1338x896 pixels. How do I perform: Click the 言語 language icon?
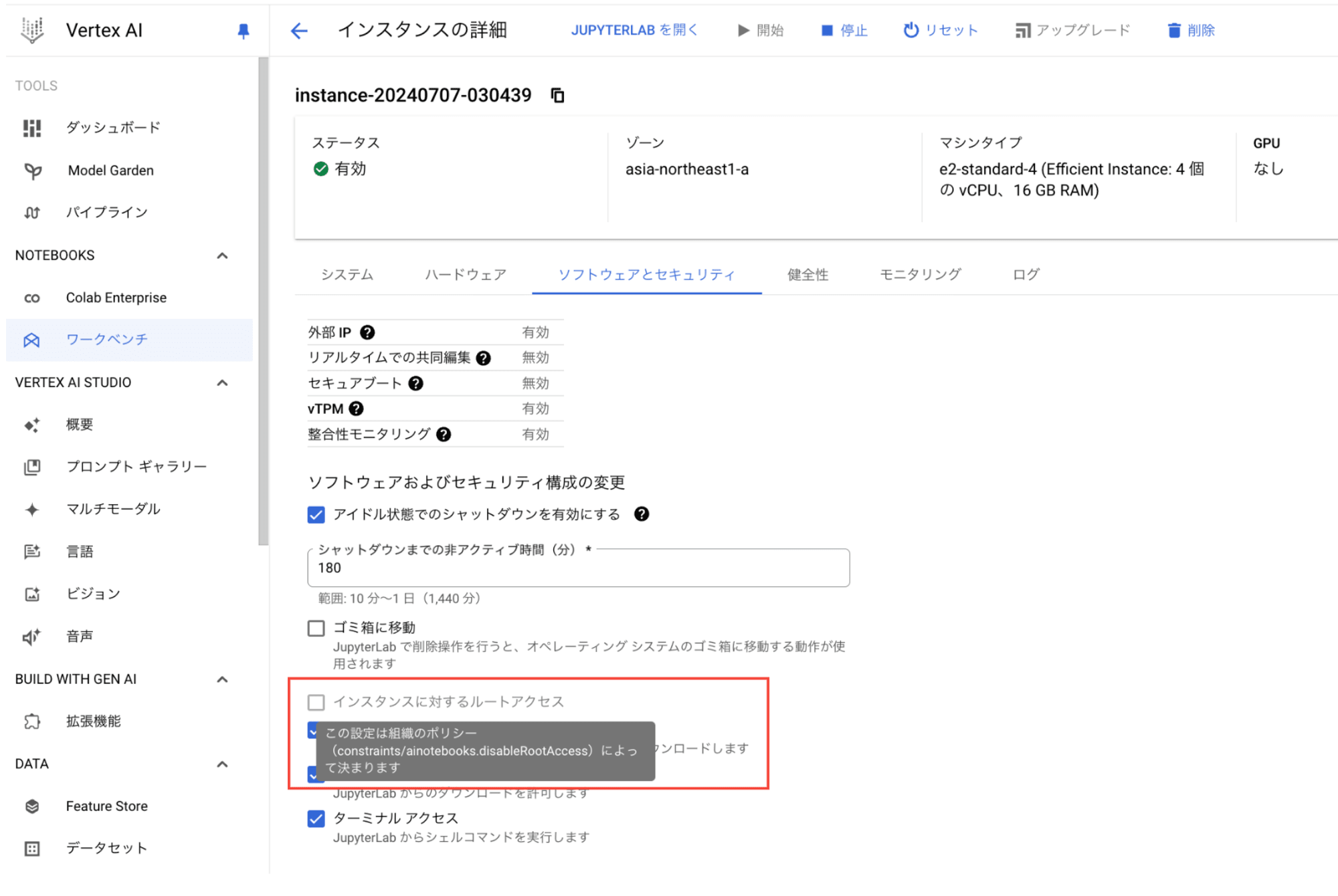(32, 552)
